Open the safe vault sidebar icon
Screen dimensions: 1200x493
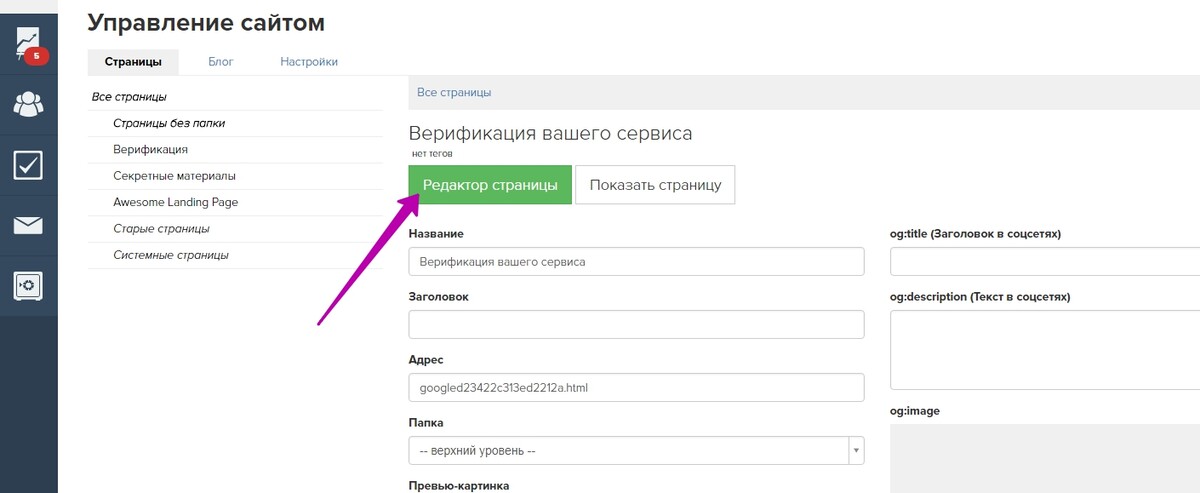(28, 285)
